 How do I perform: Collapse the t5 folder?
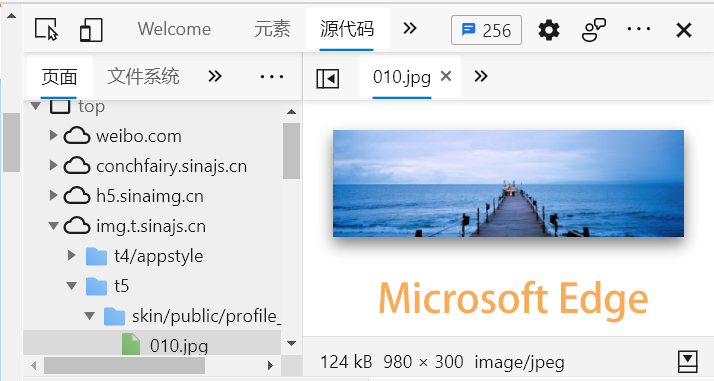pos(71,286)
